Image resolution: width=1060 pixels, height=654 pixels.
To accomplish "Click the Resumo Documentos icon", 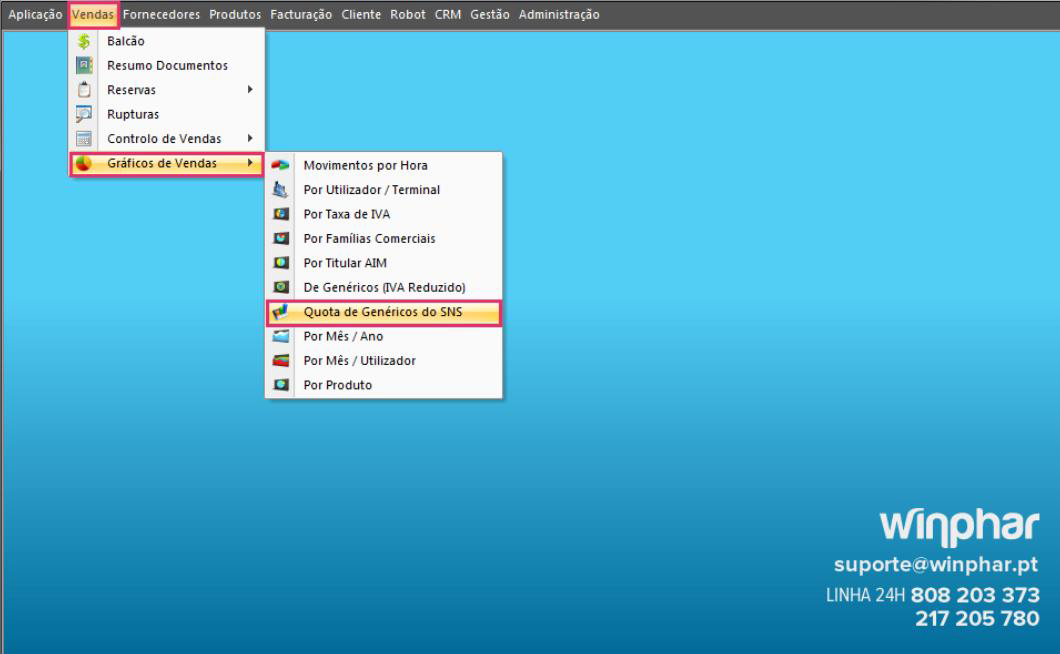I will click(x=84, y=66).
